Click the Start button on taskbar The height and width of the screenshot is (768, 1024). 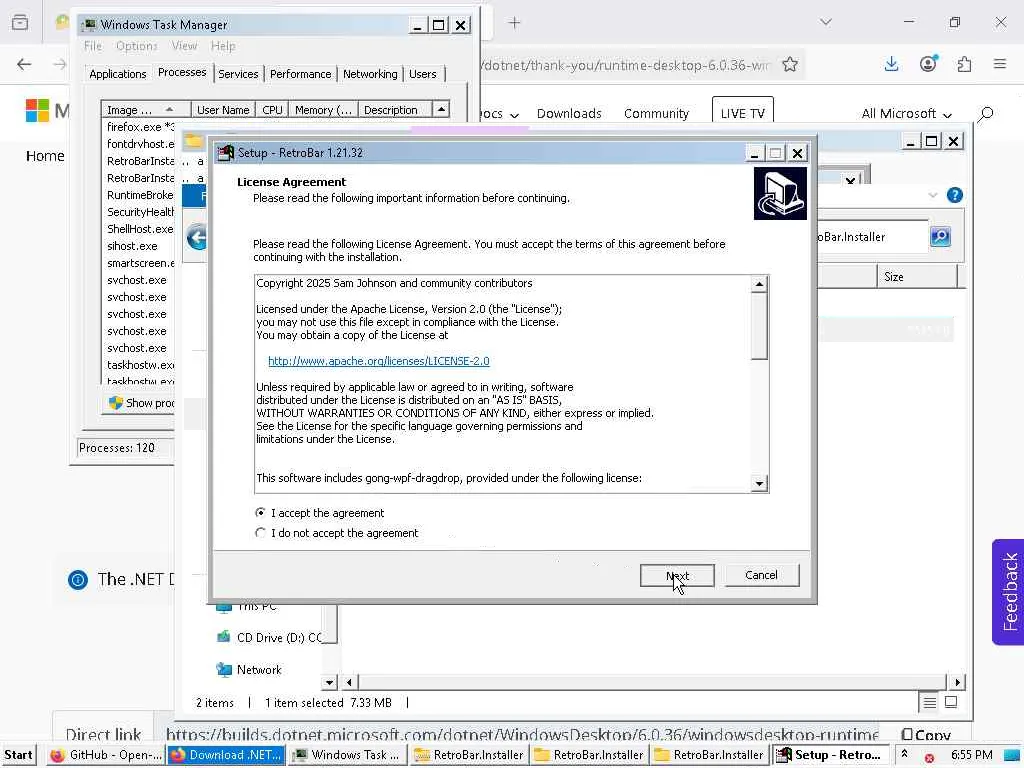click(18, 755)
